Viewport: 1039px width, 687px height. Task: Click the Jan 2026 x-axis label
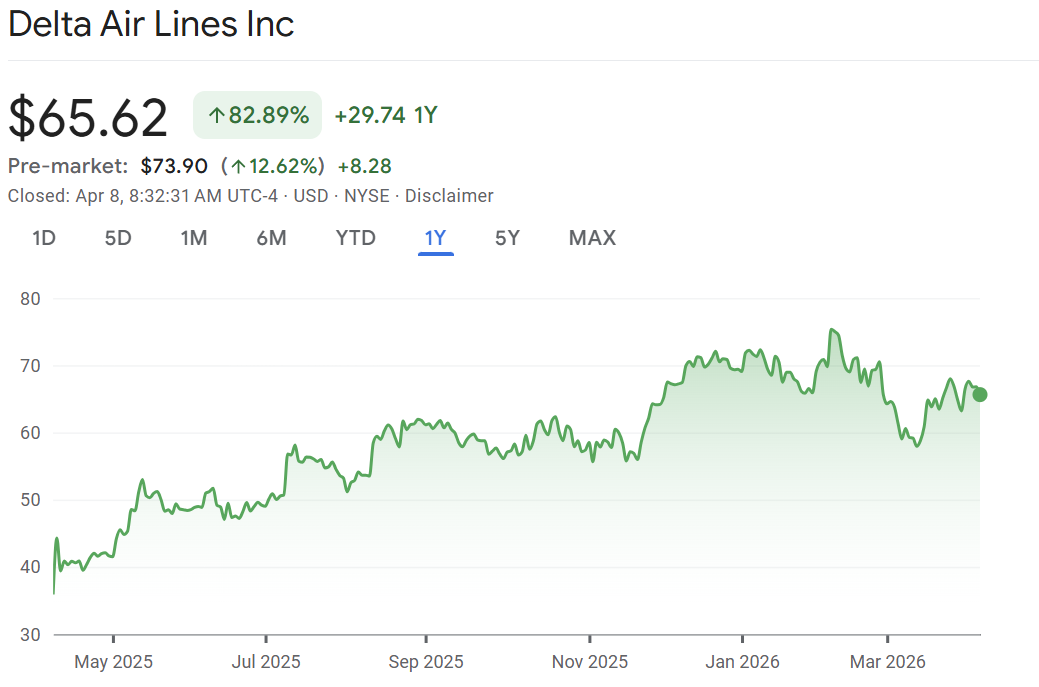coord(742,662)
